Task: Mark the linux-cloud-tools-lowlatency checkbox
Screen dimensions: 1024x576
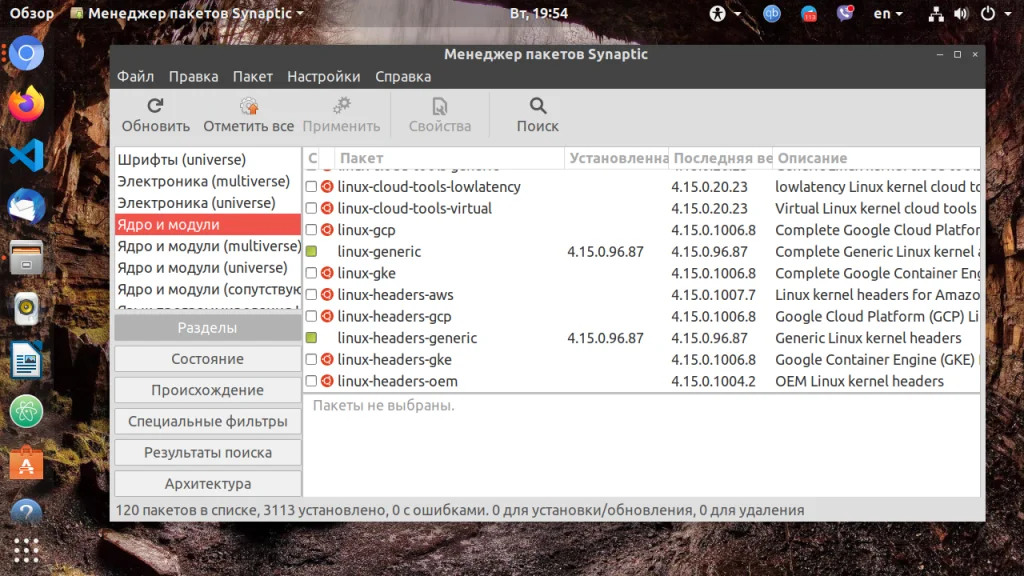Action: [312, 187]
